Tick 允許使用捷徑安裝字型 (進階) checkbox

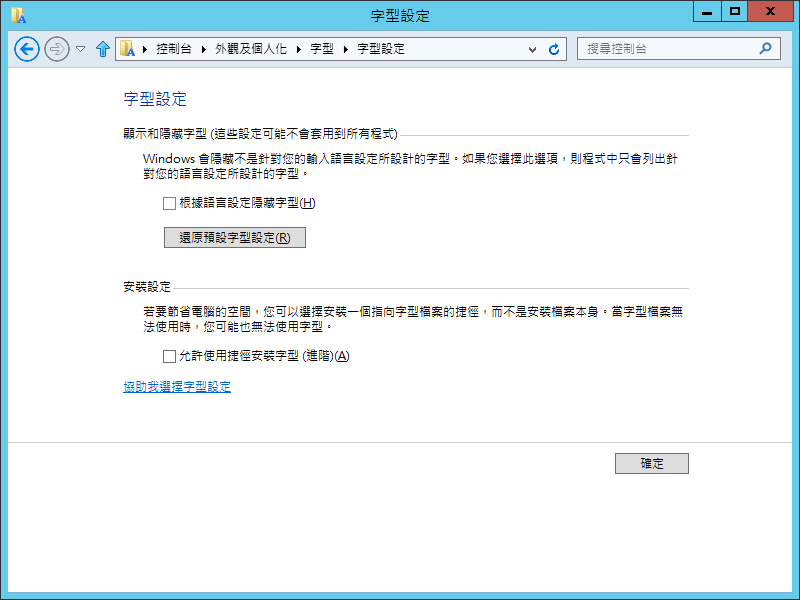click(169, 356)
